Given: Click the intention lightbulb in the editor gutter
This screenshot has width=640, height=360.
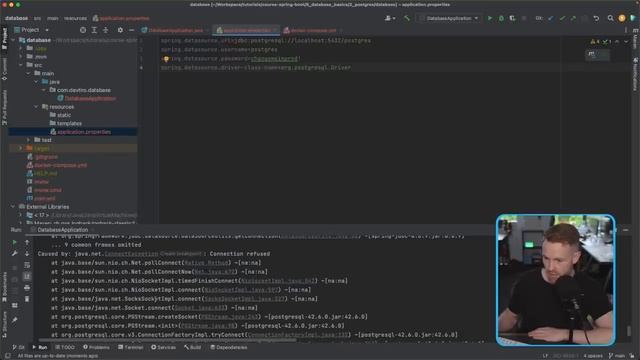Looking at the screenshot, I should (x=166, y=59).
